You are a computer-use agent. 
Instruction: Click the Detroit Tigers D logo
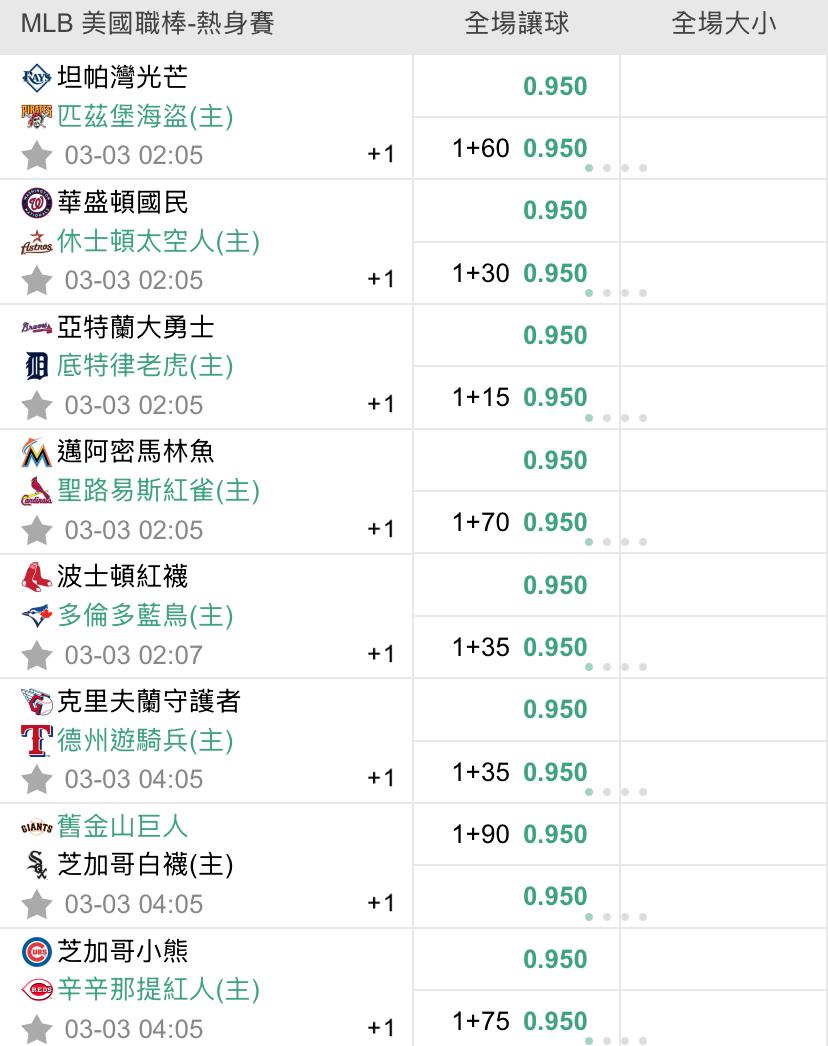36,367
